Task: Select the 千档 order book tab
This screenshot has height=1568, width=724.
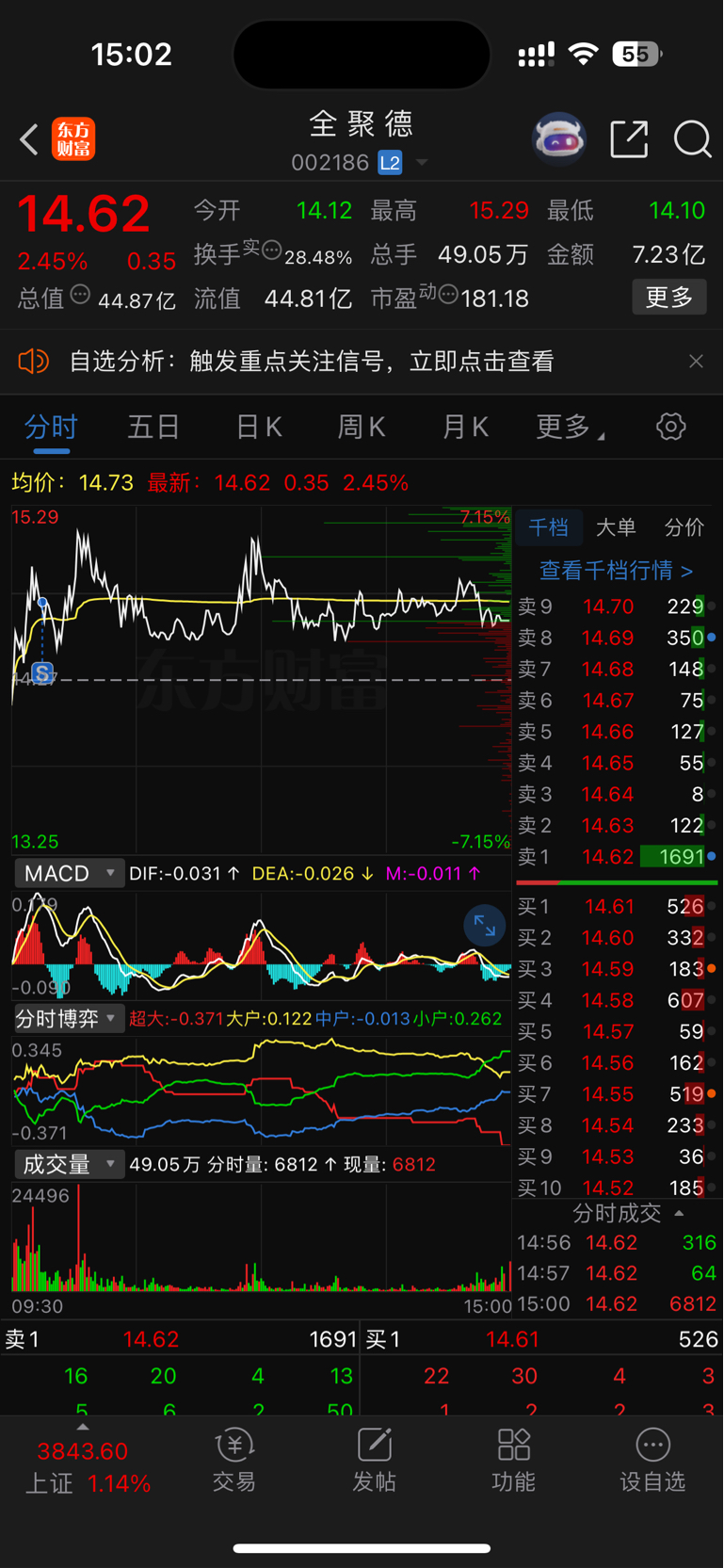Action: coord(548,527)
